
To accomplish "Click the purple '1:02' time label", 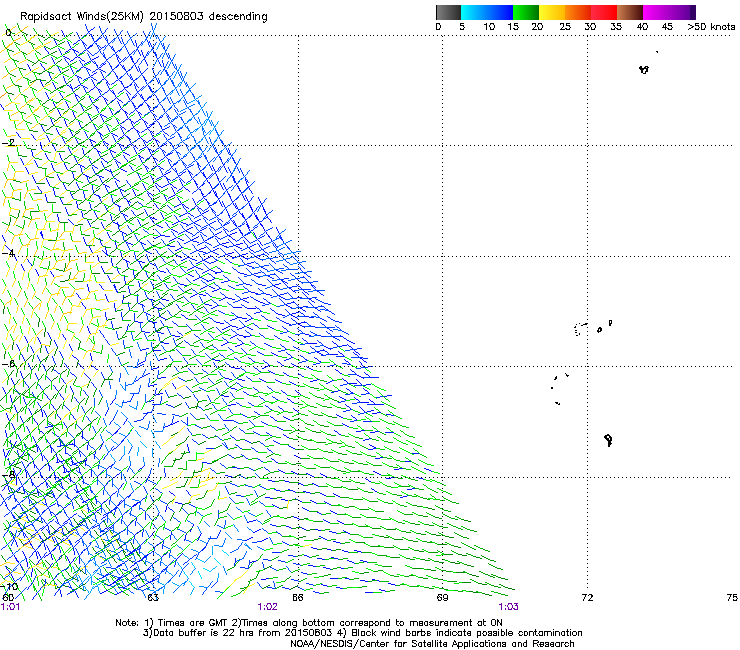I will point(267,607).
